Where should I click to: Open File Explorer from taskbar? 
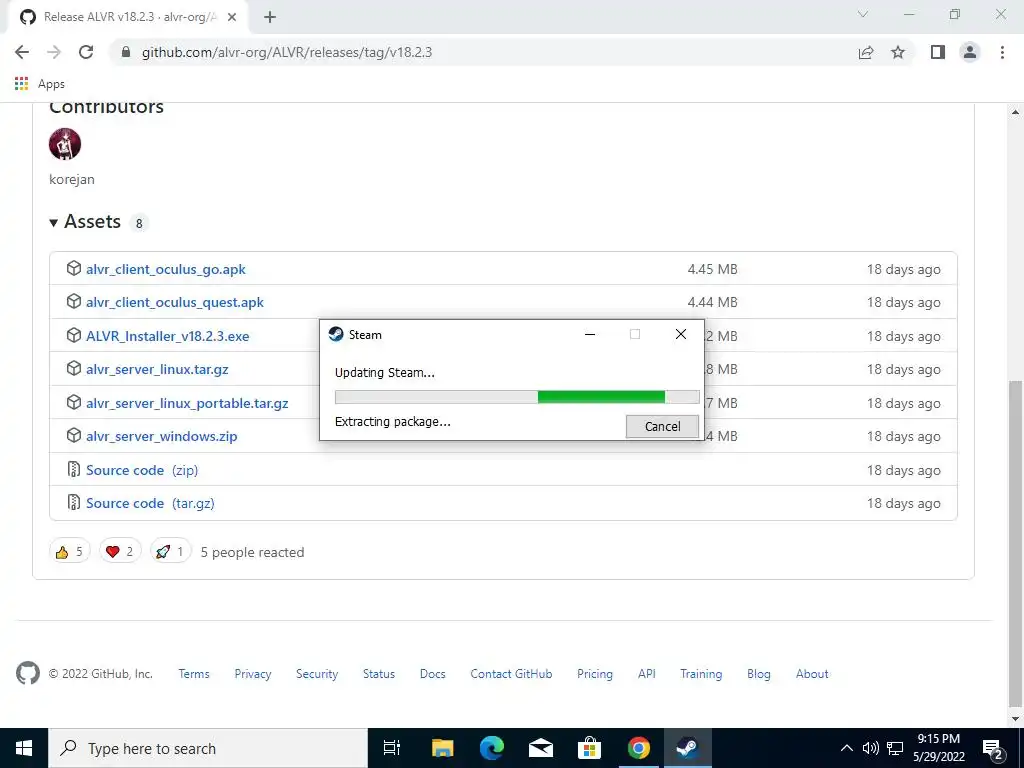click(x=442, y=748)
